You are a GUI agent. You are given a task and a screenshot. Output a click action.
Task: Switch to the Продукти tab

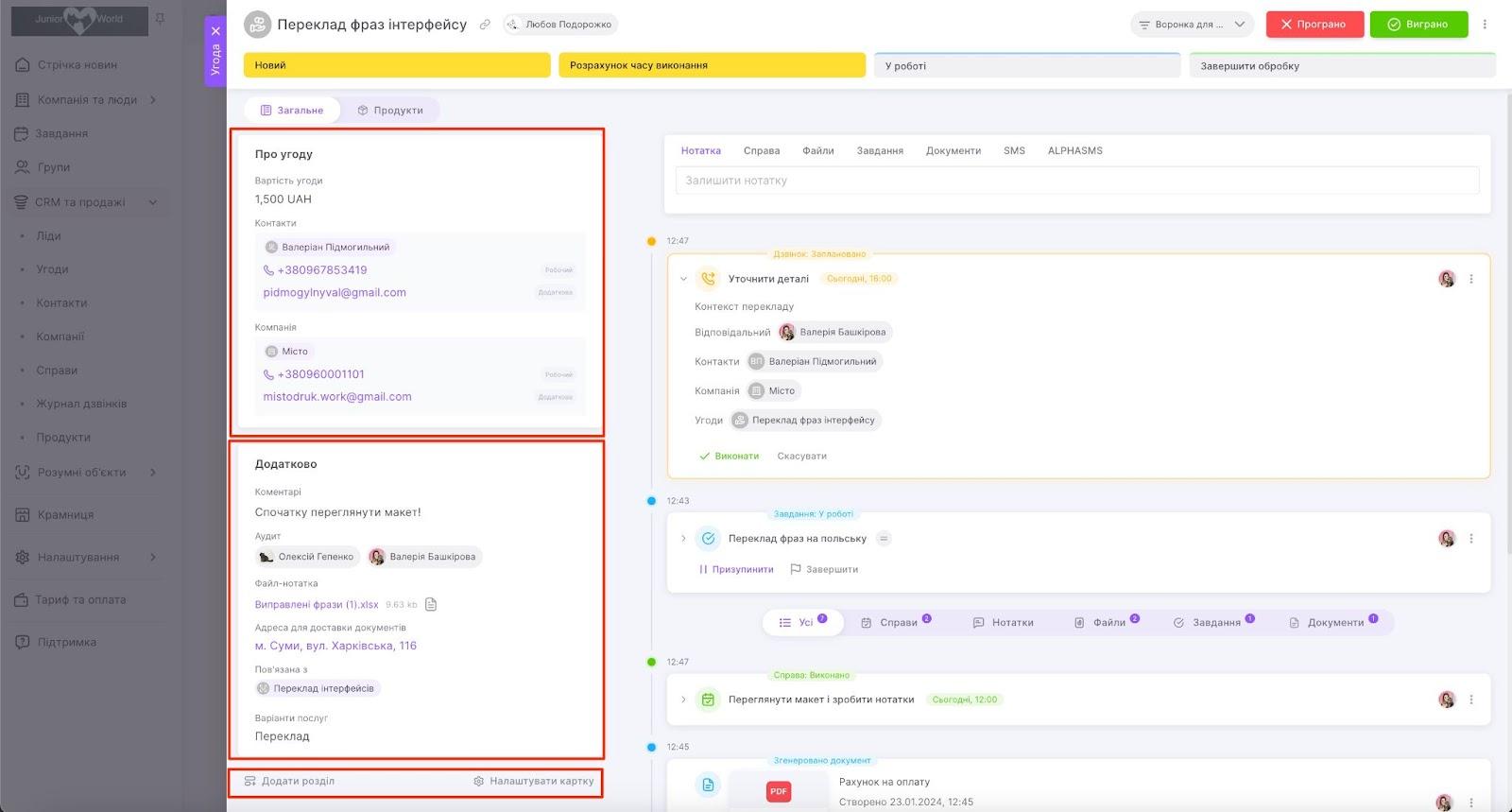coord(390,111)
